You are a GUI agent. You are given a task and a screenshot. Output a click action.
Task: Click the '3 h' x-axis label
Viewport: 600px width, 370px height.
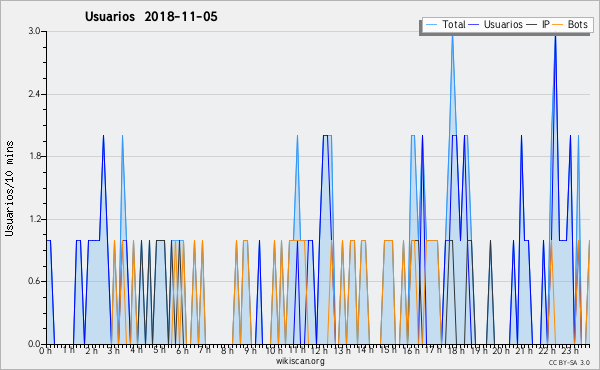pos(114,350)
